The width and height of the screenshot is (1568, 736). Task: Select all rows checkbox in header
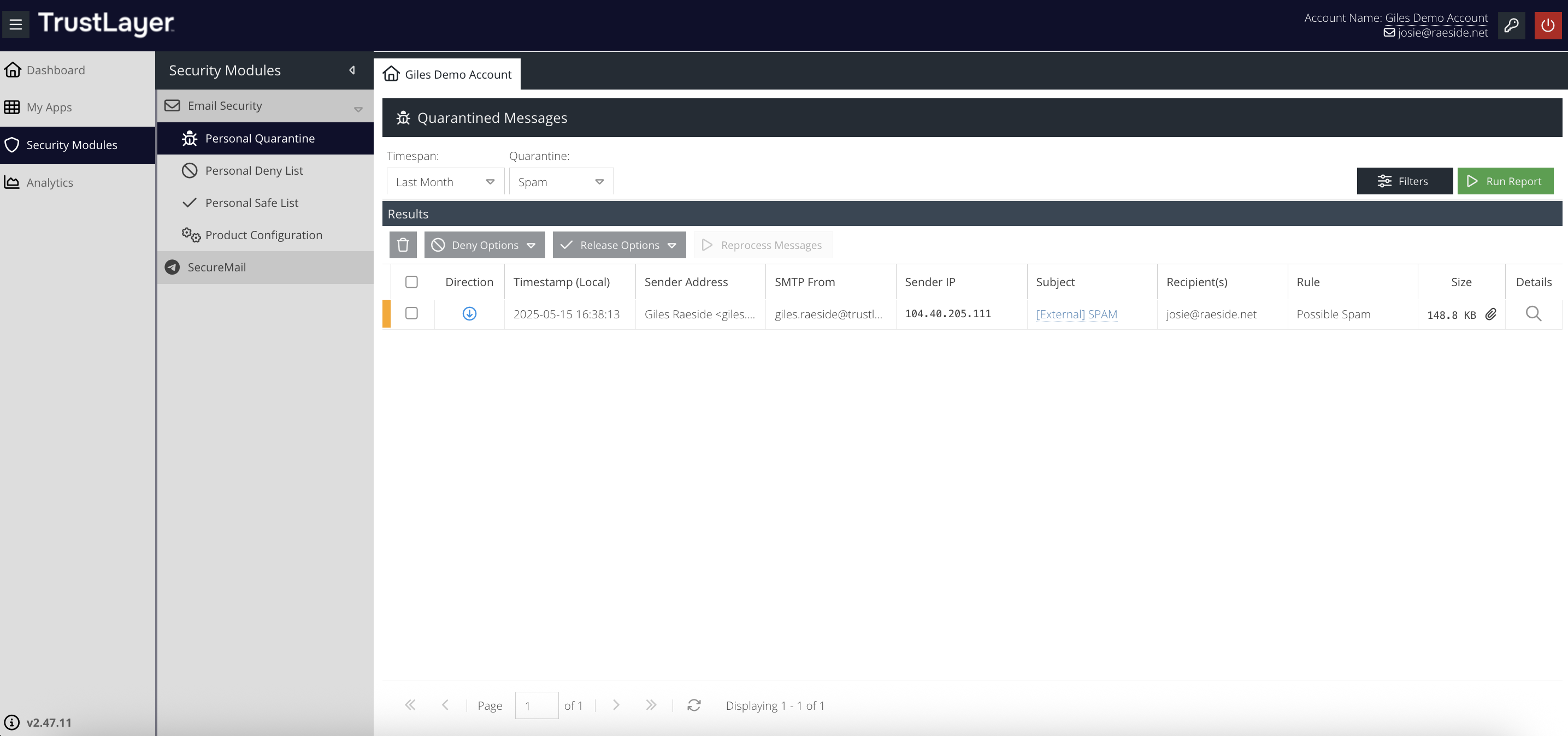[411, 282]
